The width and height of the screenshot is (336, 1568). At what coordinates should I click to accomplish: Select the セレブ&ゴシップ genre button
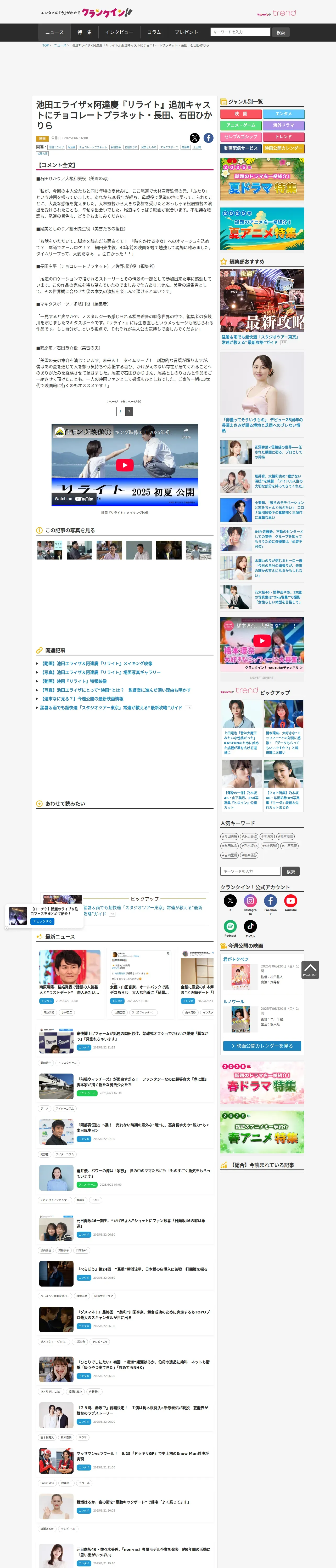(241, 136)
